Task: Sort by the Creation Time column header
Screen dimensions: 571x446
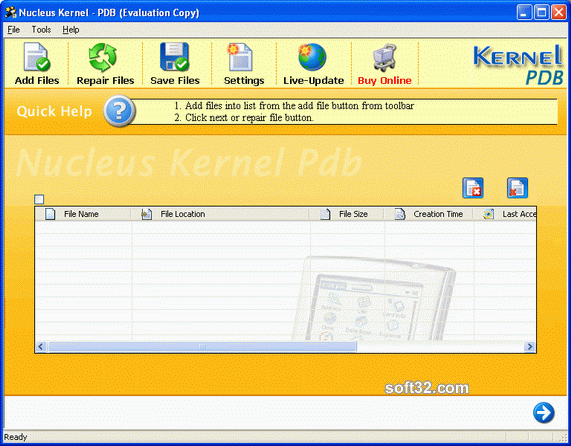Action: click(x=429, y=214)
